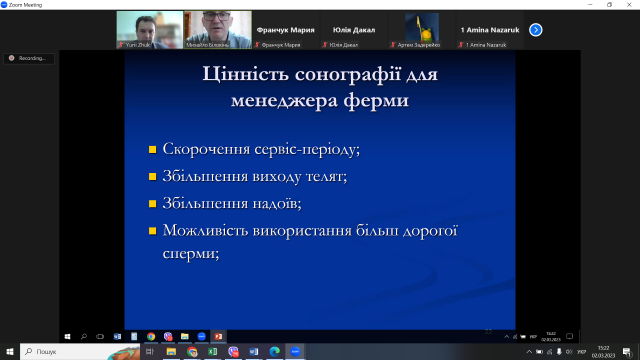This screenshot has height=360, width=640.
Task: Open Word from the taskbar
Action: click(253, 351)
